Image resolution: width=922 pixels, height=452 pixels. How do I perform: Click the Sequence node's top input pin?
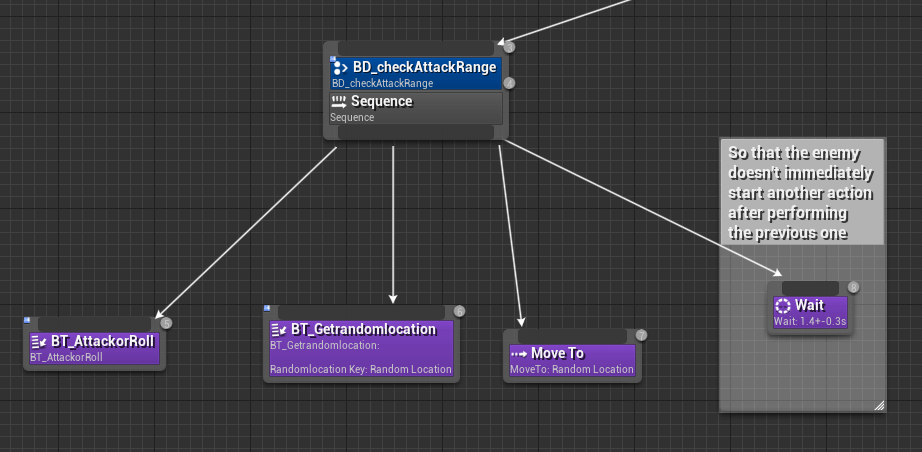tap(416, 47)
